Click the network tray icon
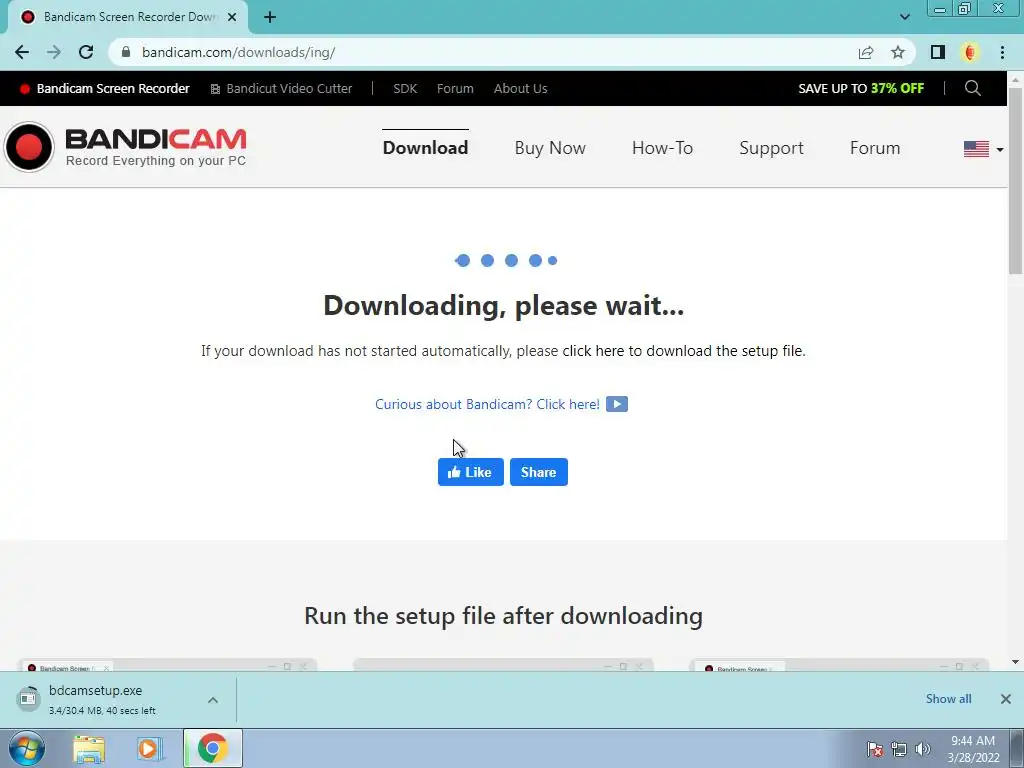 899,749
